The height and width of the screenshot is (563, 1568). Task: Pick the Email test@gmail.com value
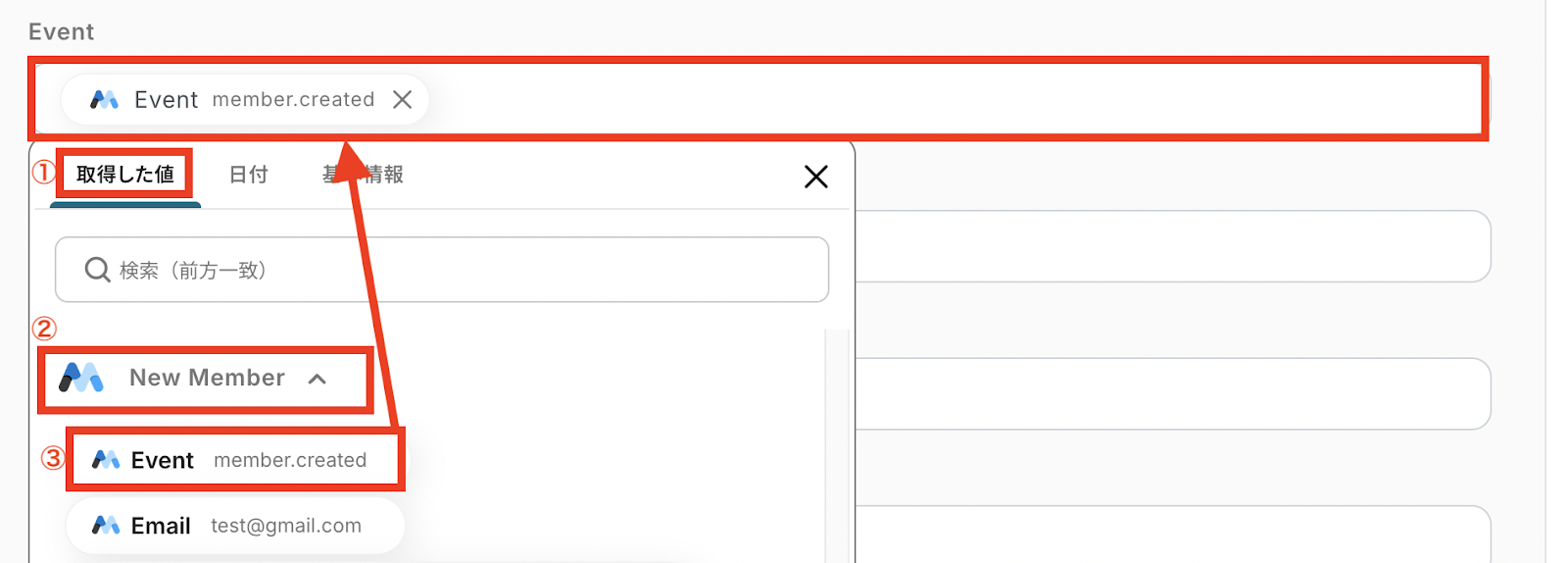(245, 526)
